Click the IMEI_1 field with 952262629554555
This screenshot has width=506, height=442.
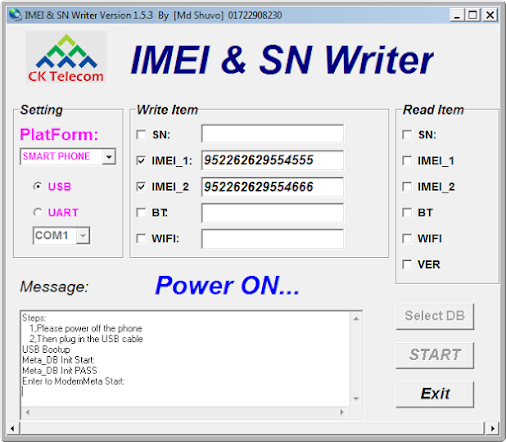pyautogui.click(x=272, y=160)
